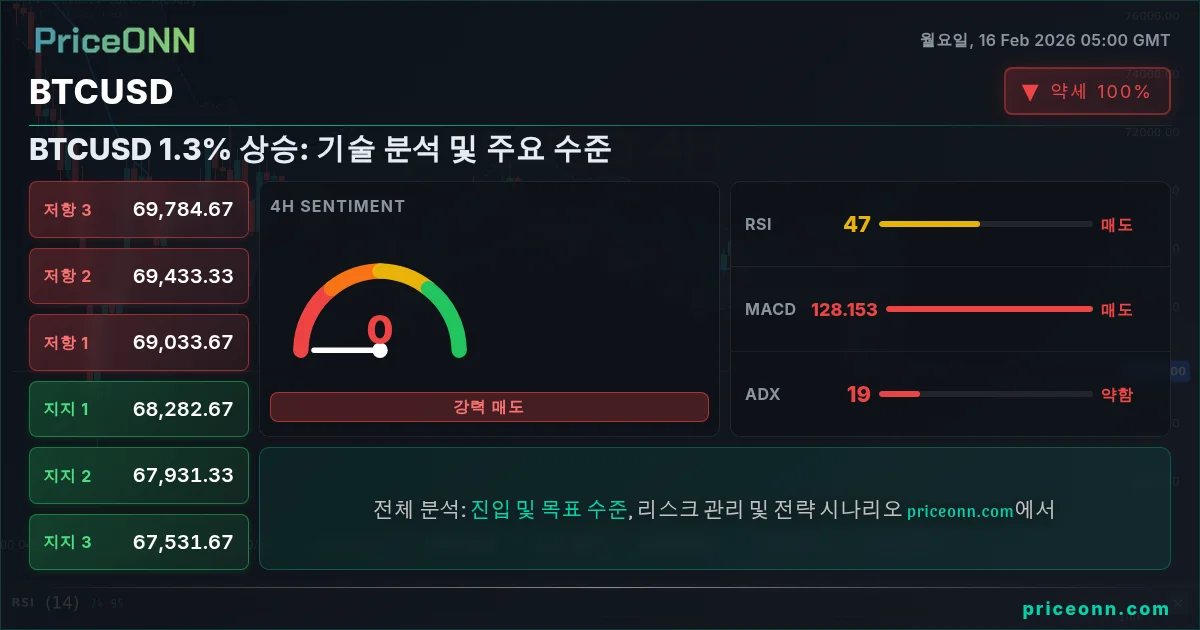Image resolution: width=1200 pixels, height=630 pixels.
Task: Click the 강력 매도 signal bar
Action: click(489, 407)
